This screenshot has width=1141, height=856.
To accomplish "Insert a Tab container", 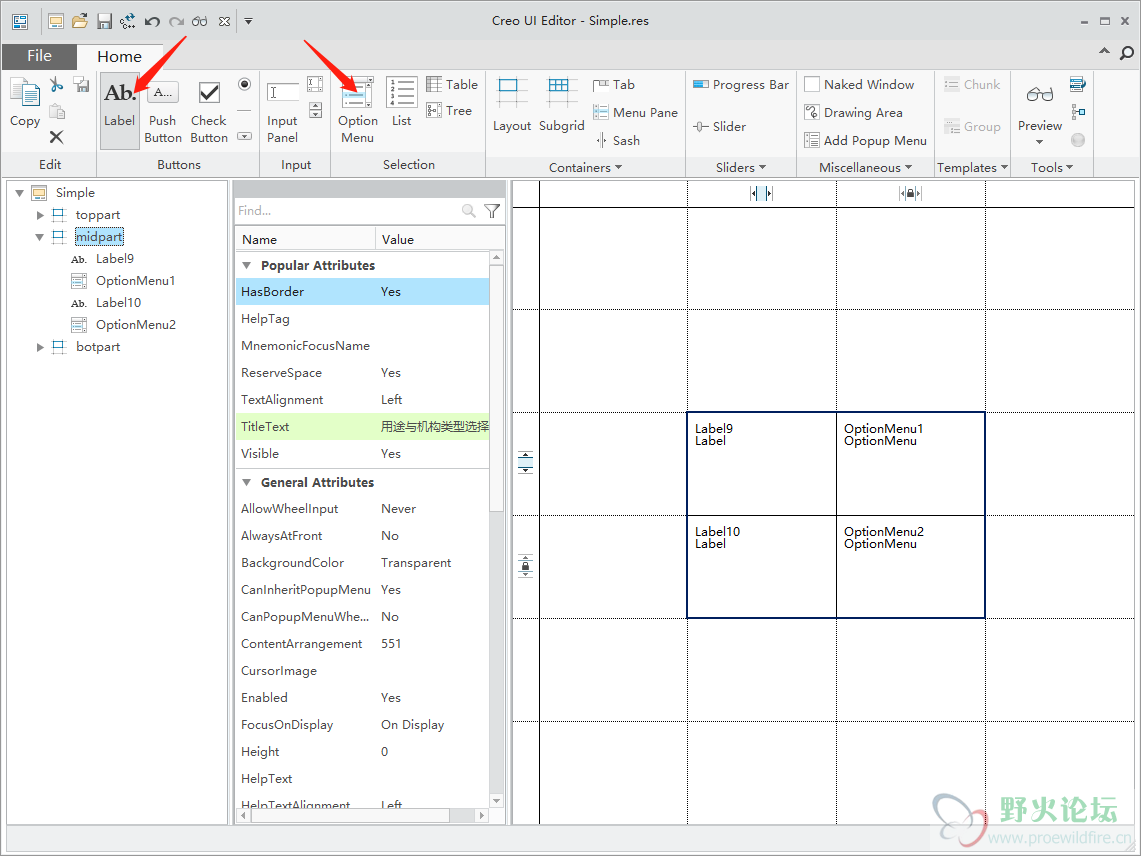I will point(613,84).
